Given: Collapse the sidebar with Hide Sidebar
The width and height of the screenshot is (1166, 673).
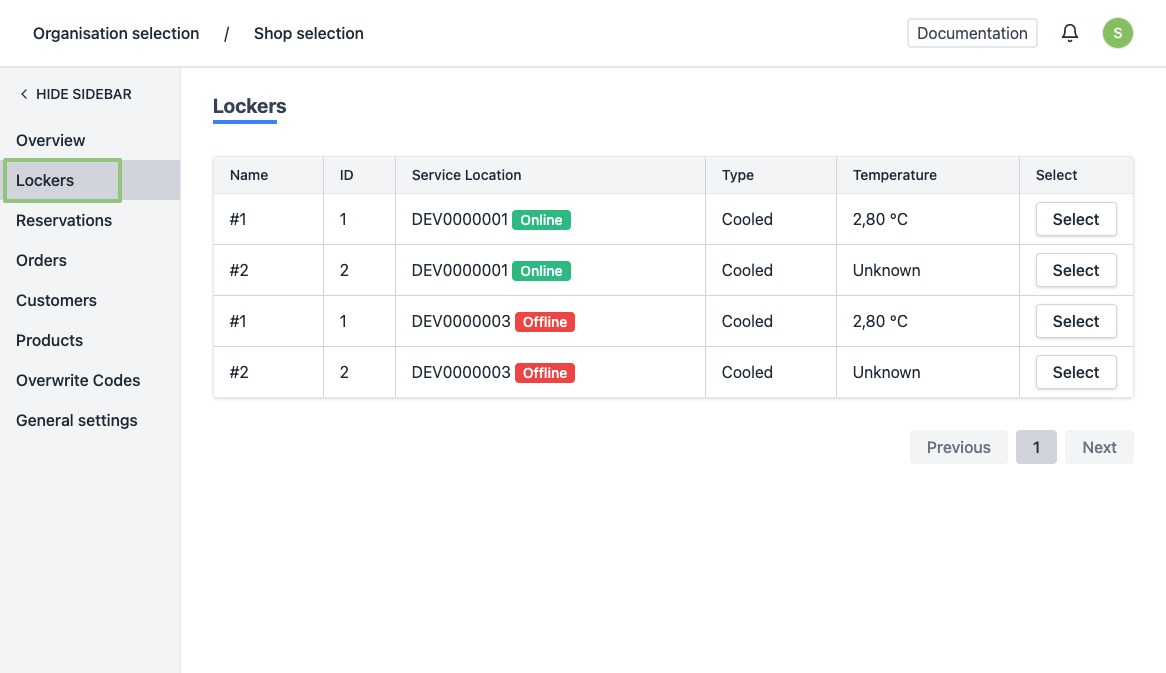Looking at the screenshot, I should 75,94.
